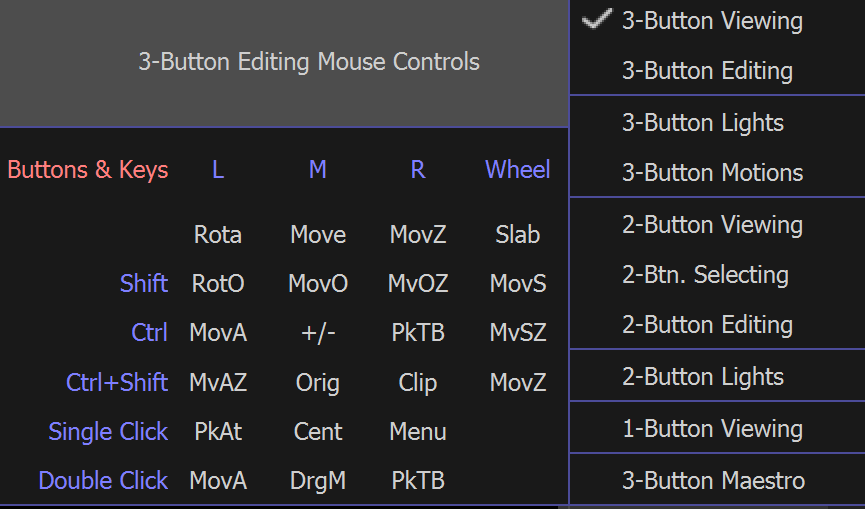Select the checked 3-Button Viewing mode

[712, 21]
